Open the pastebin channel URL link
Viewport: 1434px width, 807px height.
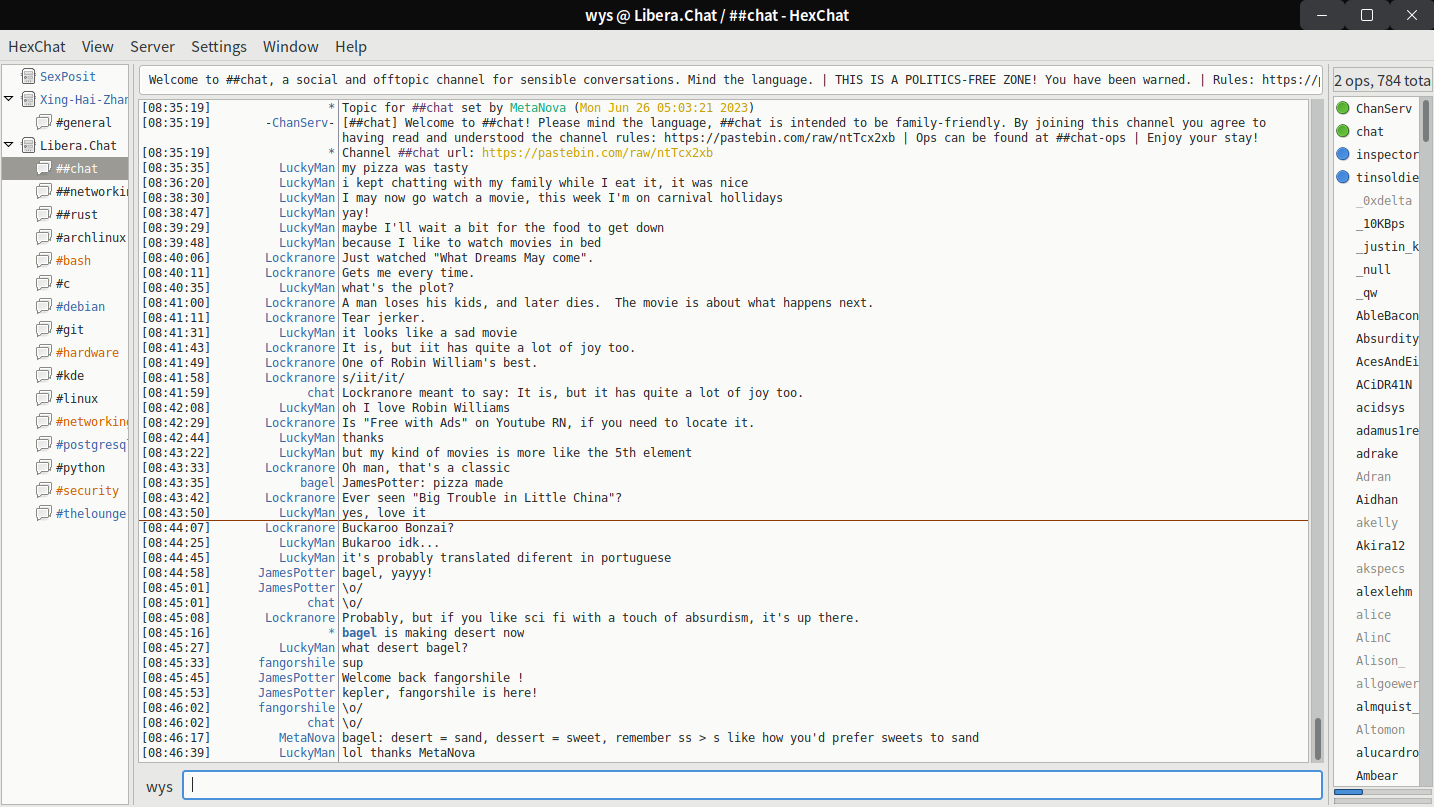pyautogui.click(x=597, y=153)
